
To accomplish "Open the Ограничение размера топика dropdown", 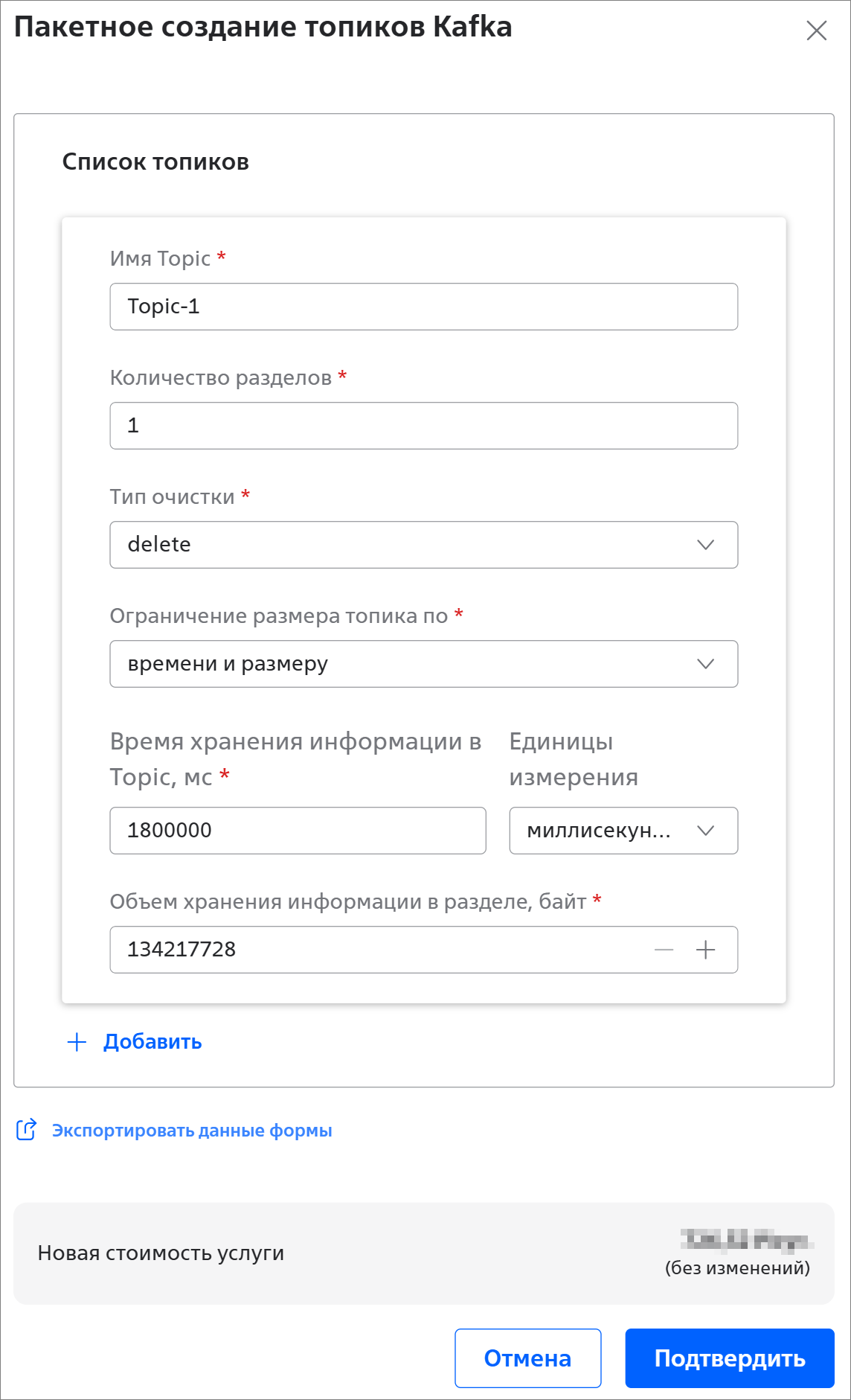I will tap(705, 664).
